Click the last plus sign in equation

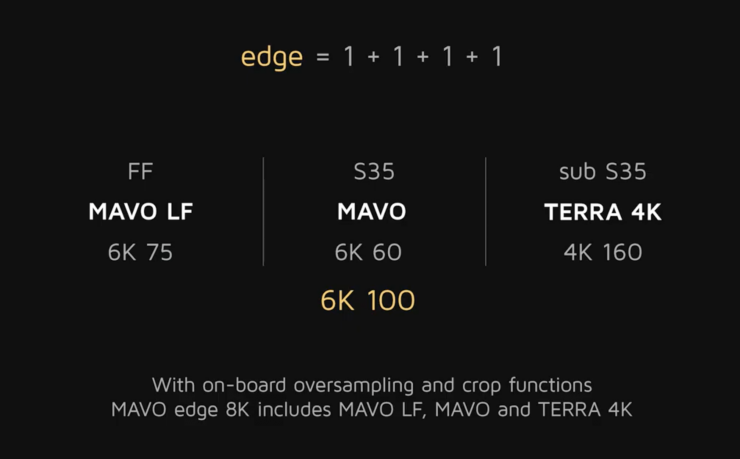(471, 57)
